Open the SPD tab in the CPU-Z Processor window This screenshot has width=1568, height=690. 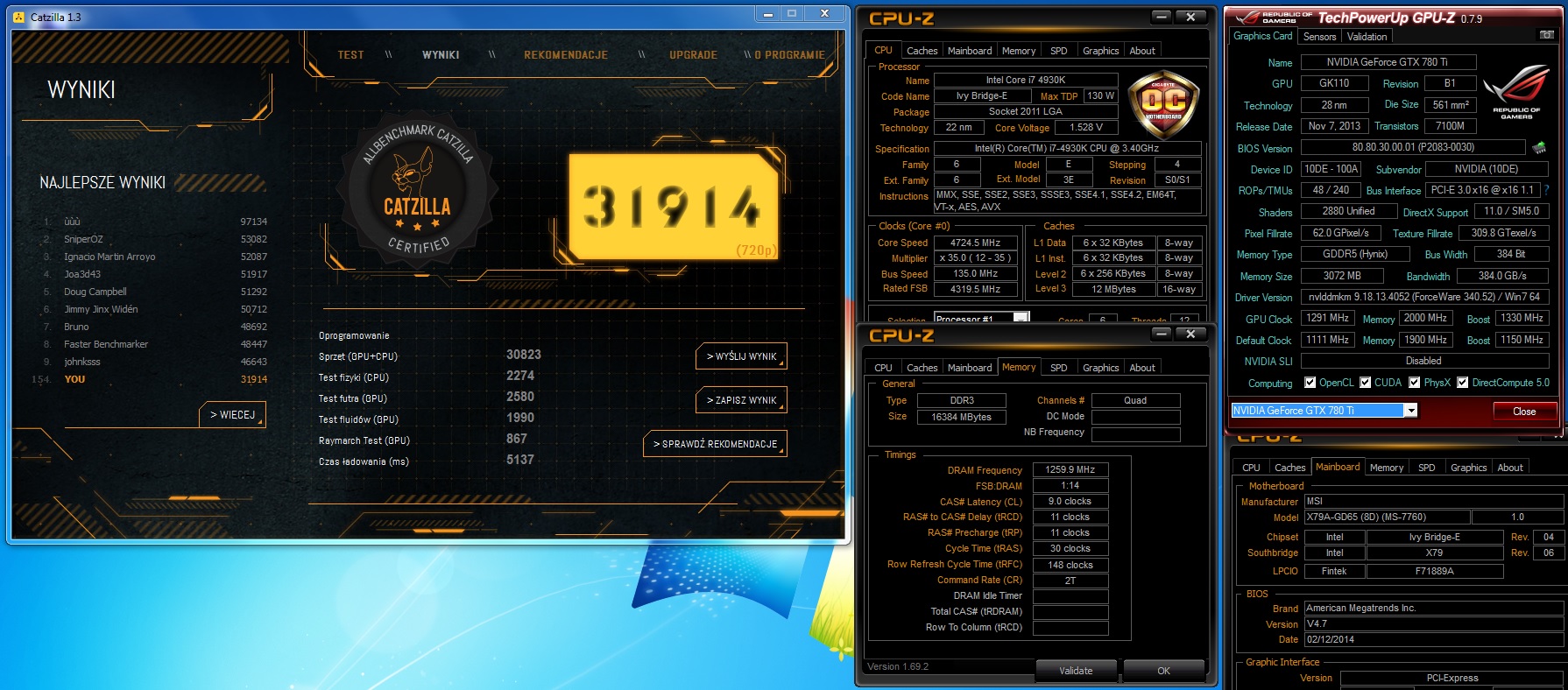click(x=1058, y=51)
